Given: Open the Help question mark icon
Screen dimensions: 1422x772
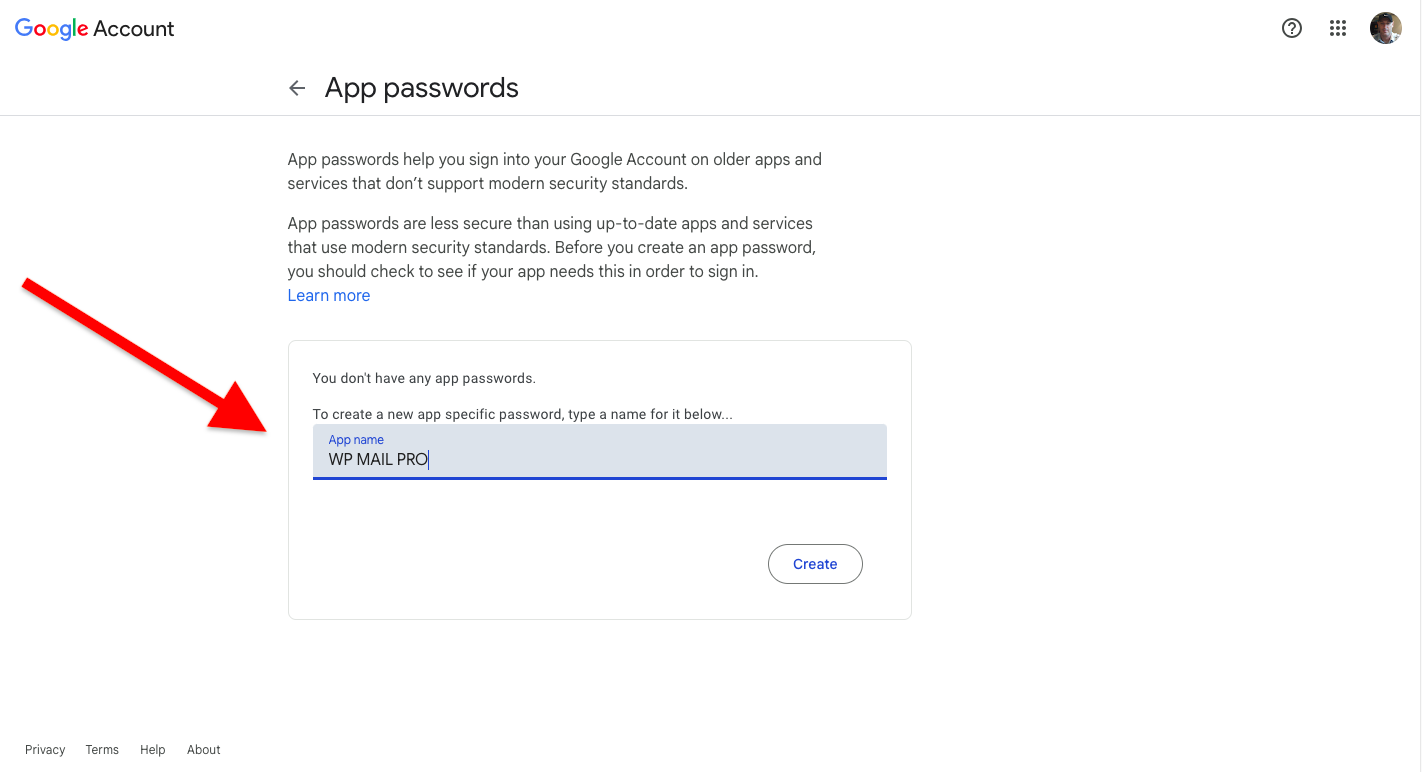Looking at the screenshot, I should coord(1292,28).
